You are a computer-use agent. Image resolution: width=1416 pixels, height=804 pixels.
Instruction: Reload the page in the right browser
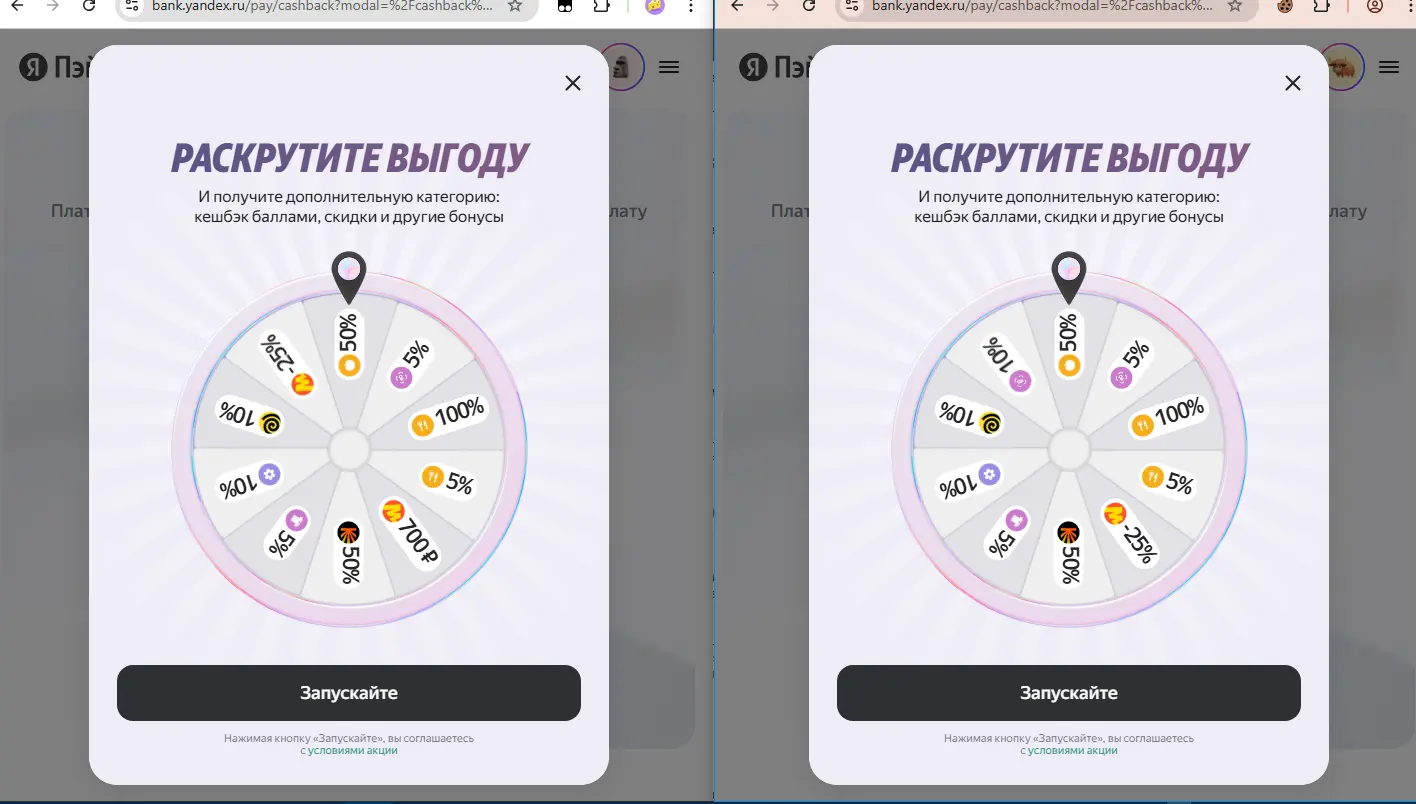click(x=809, y=6)
